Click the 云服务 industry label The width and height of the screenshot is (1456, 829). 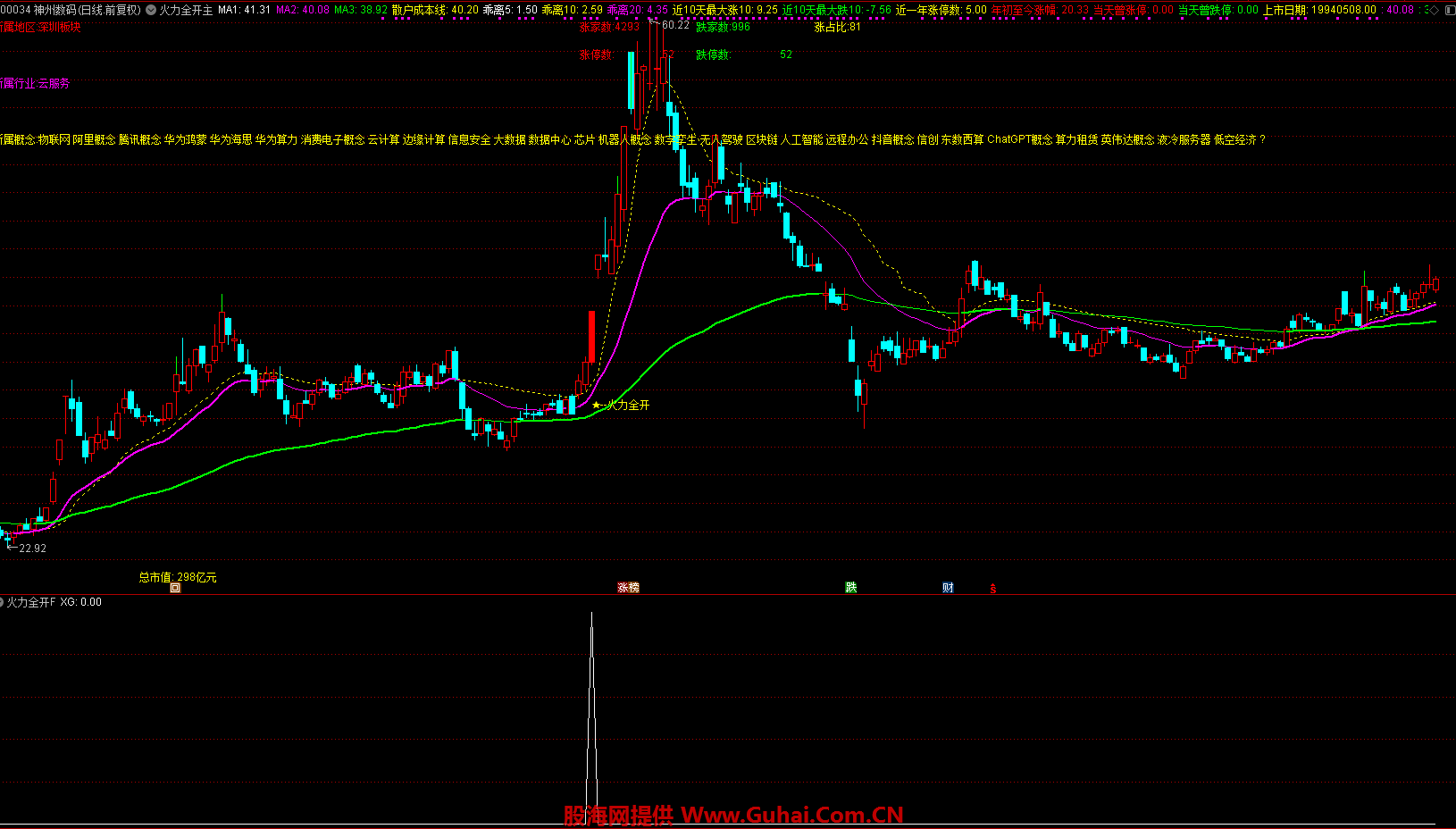54,83
